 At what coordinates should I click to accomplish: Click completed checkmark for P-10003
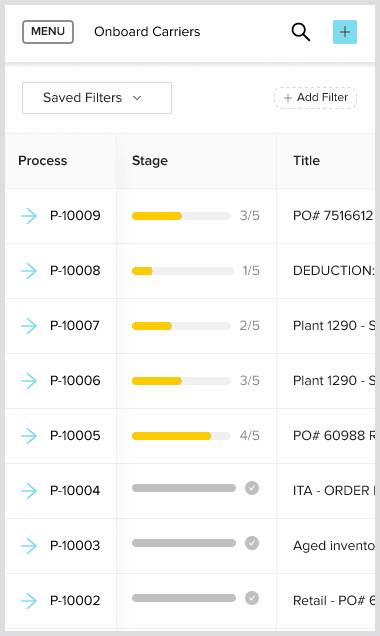252,543
